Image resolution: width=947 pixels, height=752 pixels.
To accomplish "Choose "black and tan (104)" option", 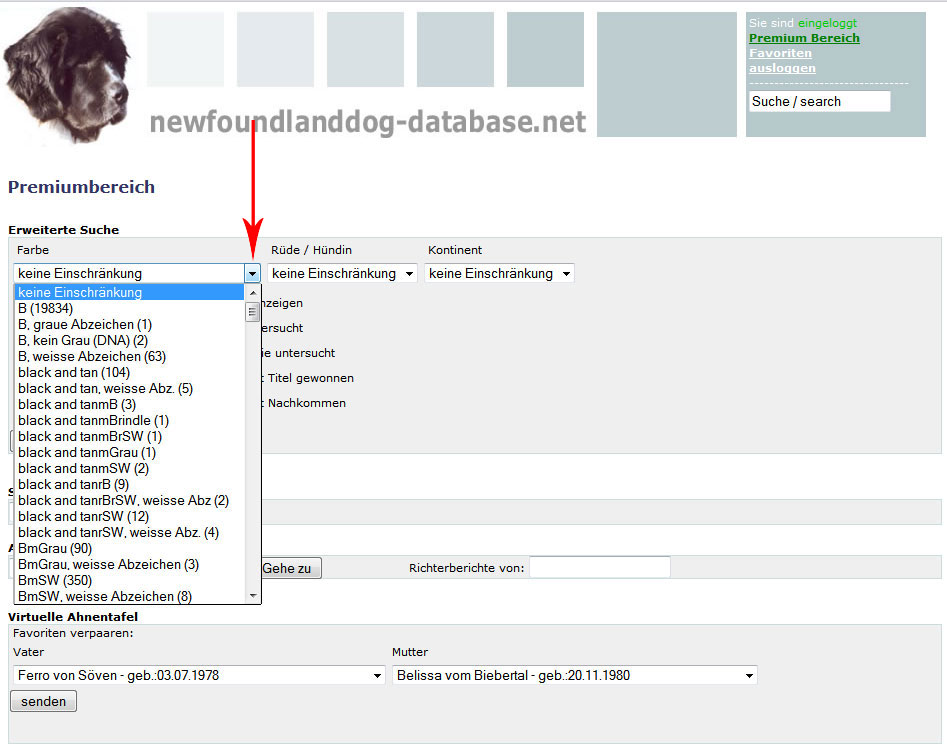I will click(x=74, y=373).
